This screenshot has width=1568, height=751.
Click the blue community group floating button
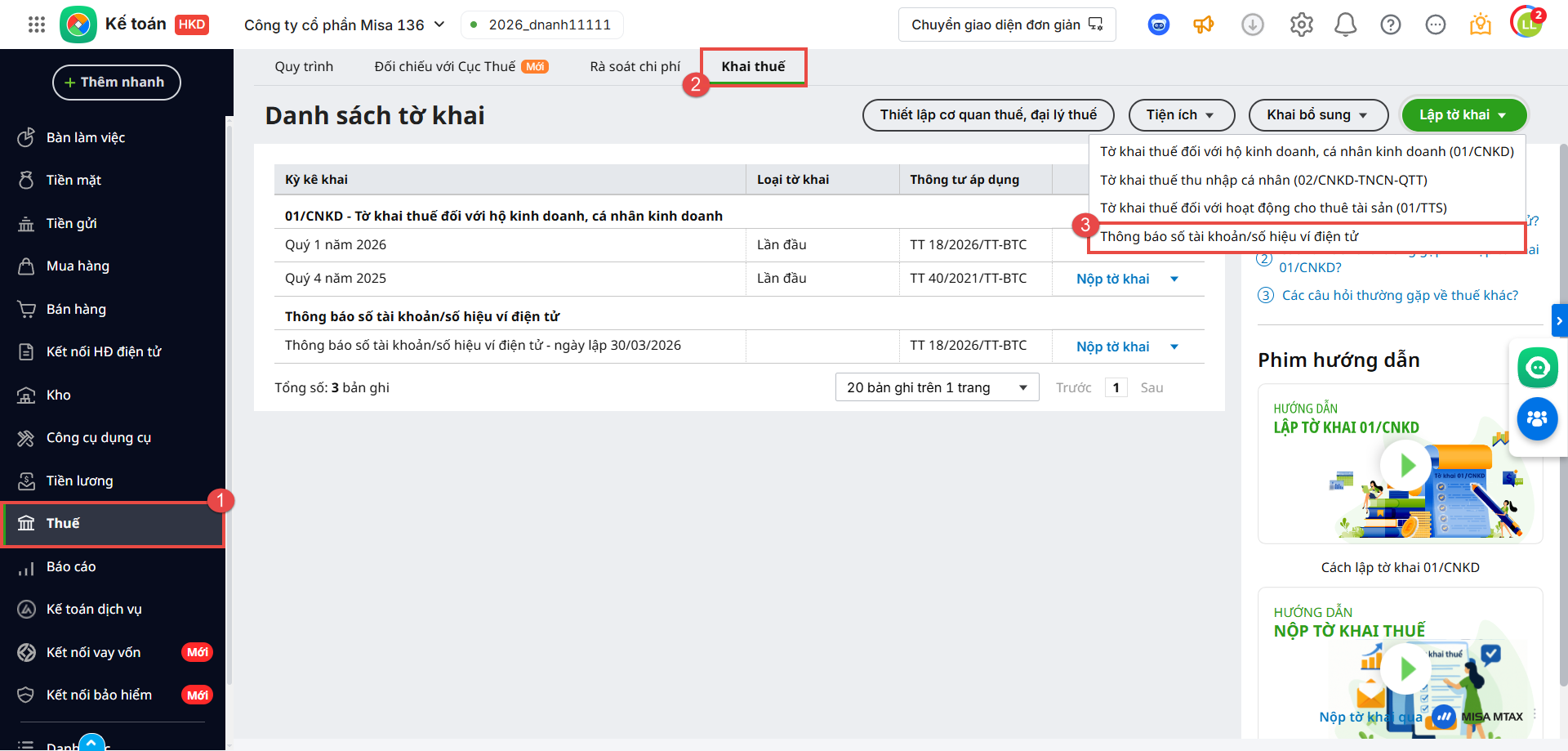1537,418
